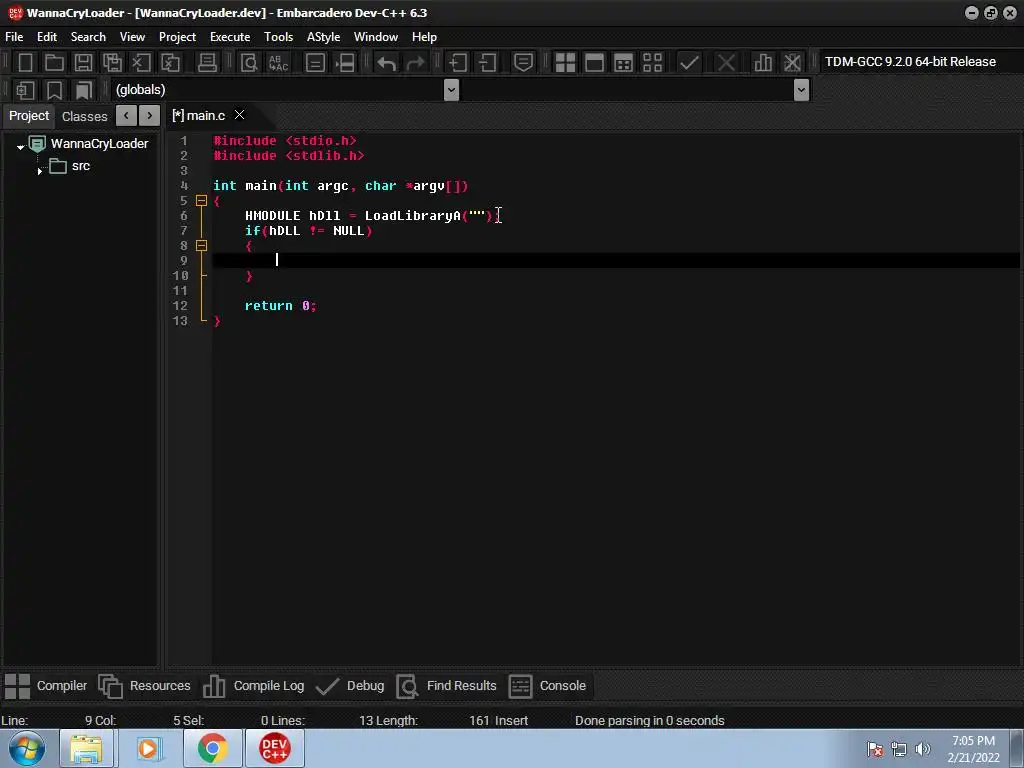Viewport: 1024px width, 768px height.
Task: Select the main.c editor tab
Action: coord(199,116)
